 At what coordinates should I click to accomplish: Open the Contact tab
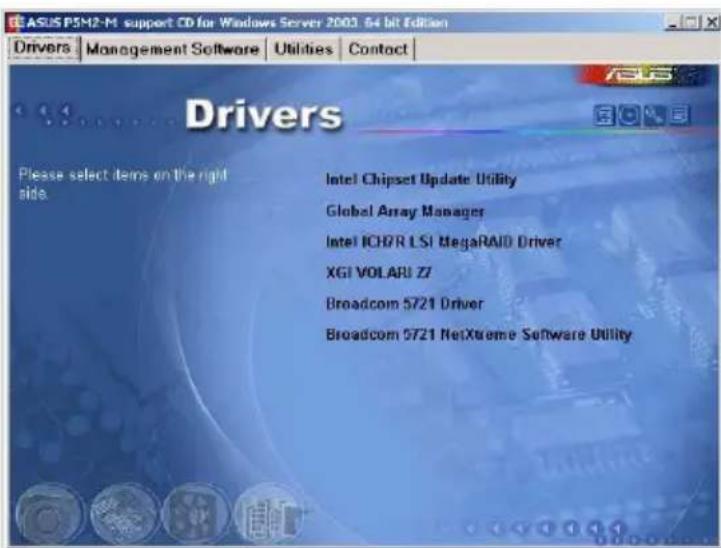[x=378, y=49]
